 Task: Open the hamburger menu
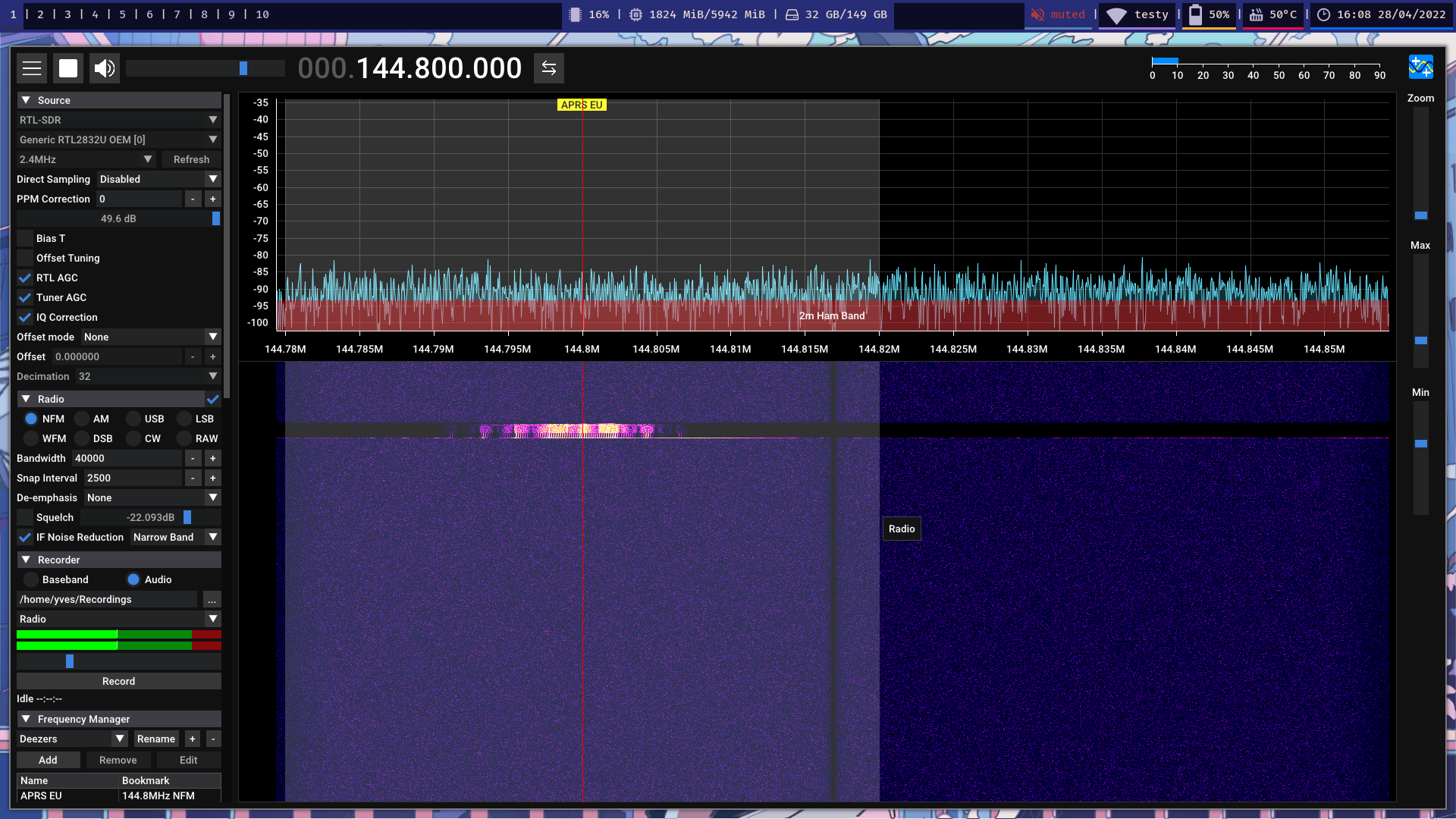(32, 68)
